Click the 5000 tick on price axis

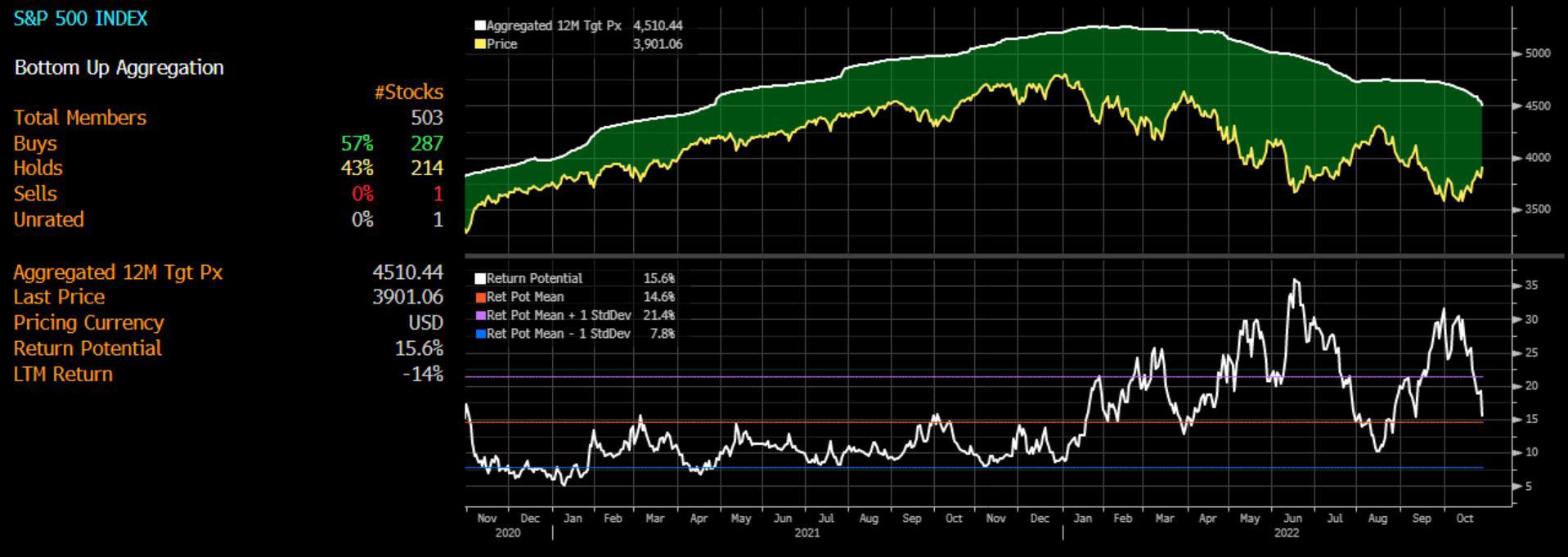click(x=1537, y=54)
